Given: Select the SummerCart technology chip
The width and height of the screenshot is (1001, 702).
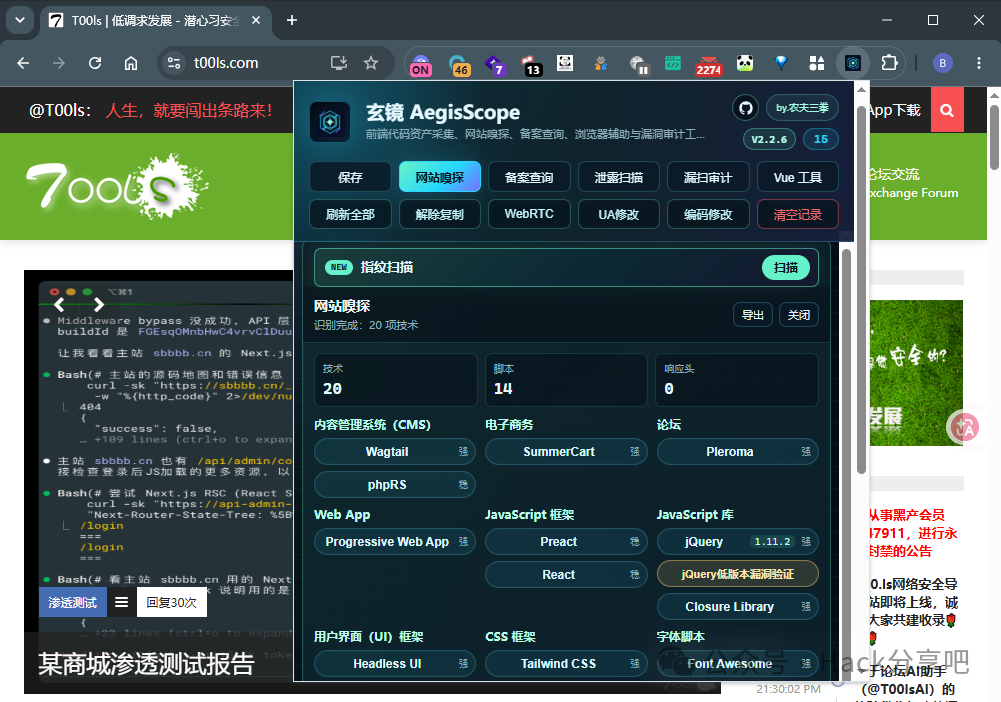Looking at the screenshot, I should 566,451.
